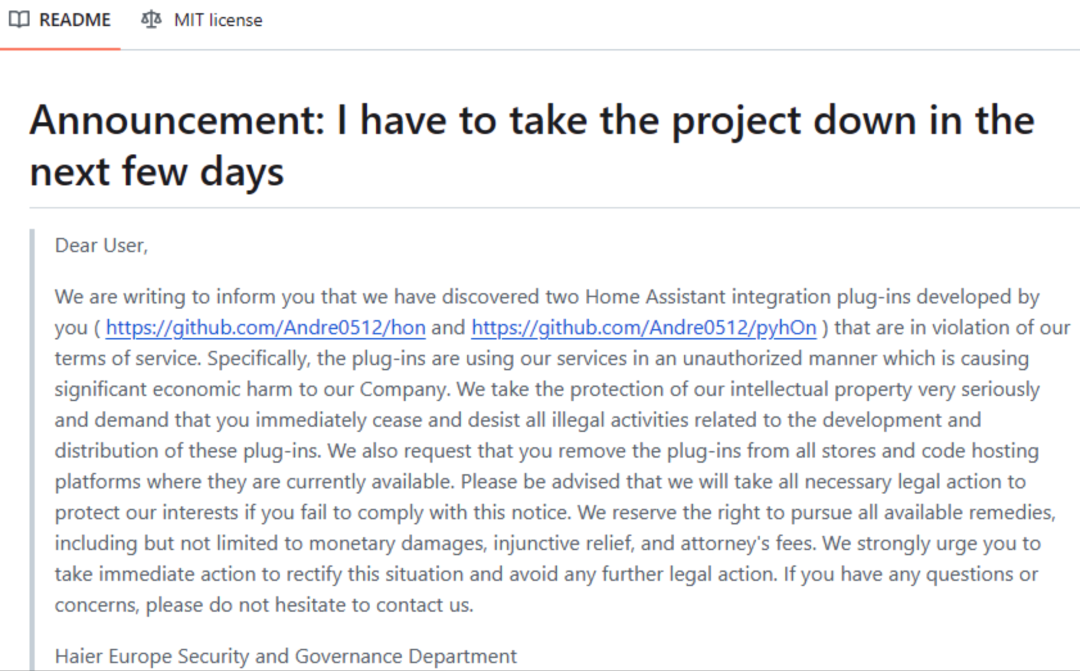This screenshot has height=671, width=1080.
Task: Click the 'Dear User,' greeting line
Action: 101,245
